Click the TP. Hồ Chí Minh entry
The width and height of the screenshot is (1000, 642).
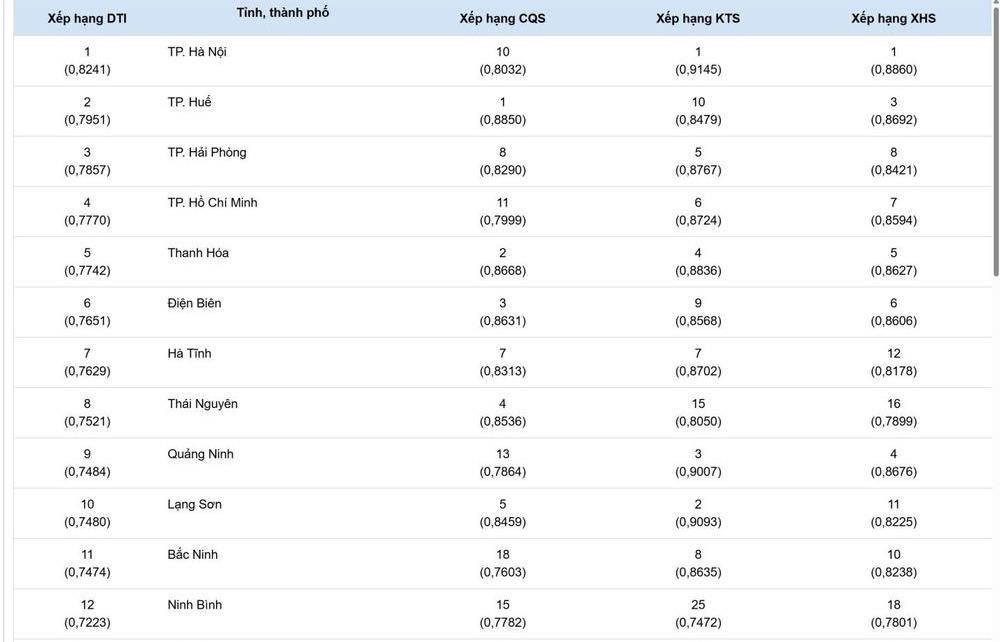pyautogui.click(x=212, y=202)
